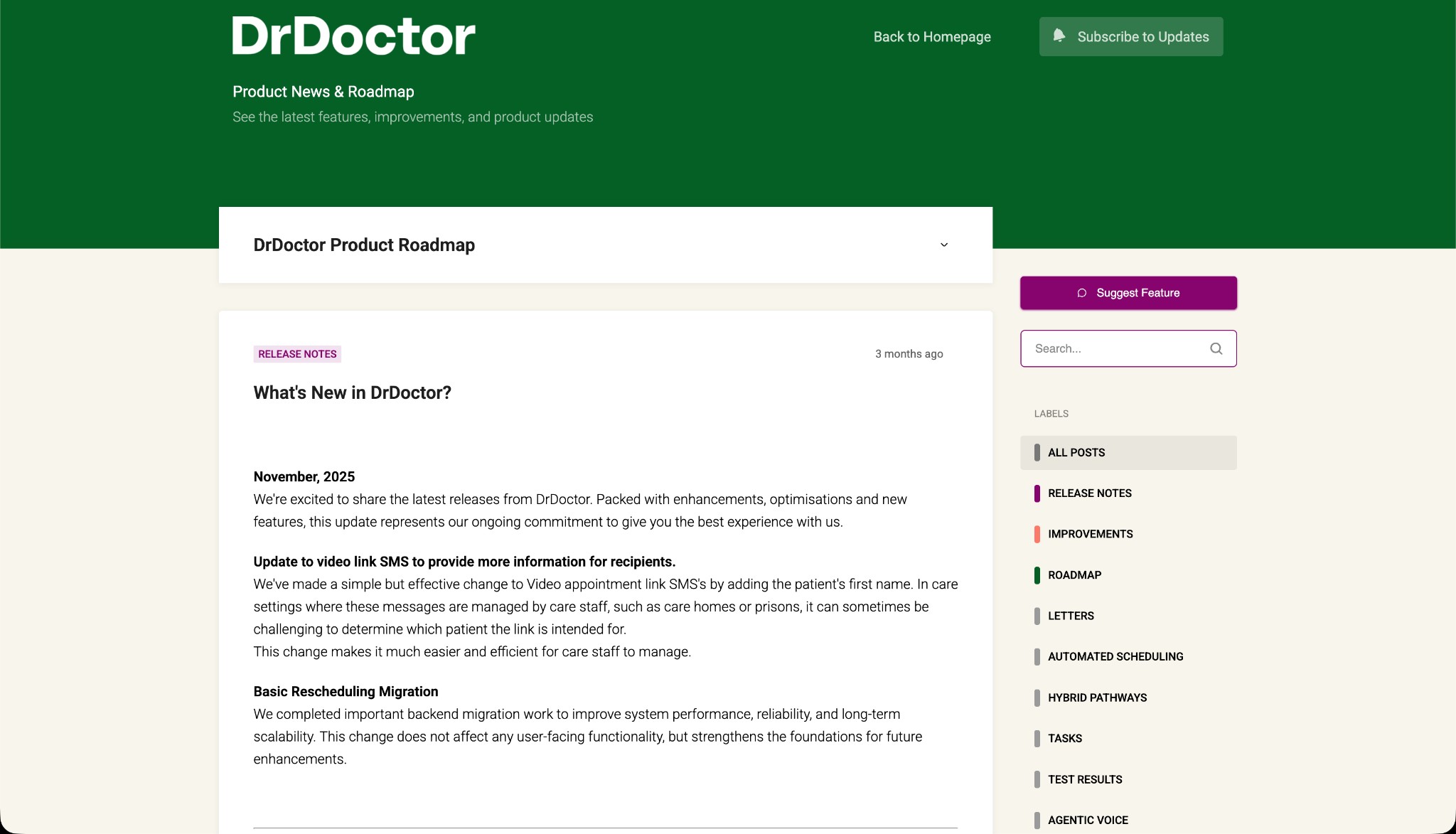The height and width of the screenshot is (834, 1456).
Task: Select the DrDoctor logo
Action: pyautogui.click(x=353, y=36)
